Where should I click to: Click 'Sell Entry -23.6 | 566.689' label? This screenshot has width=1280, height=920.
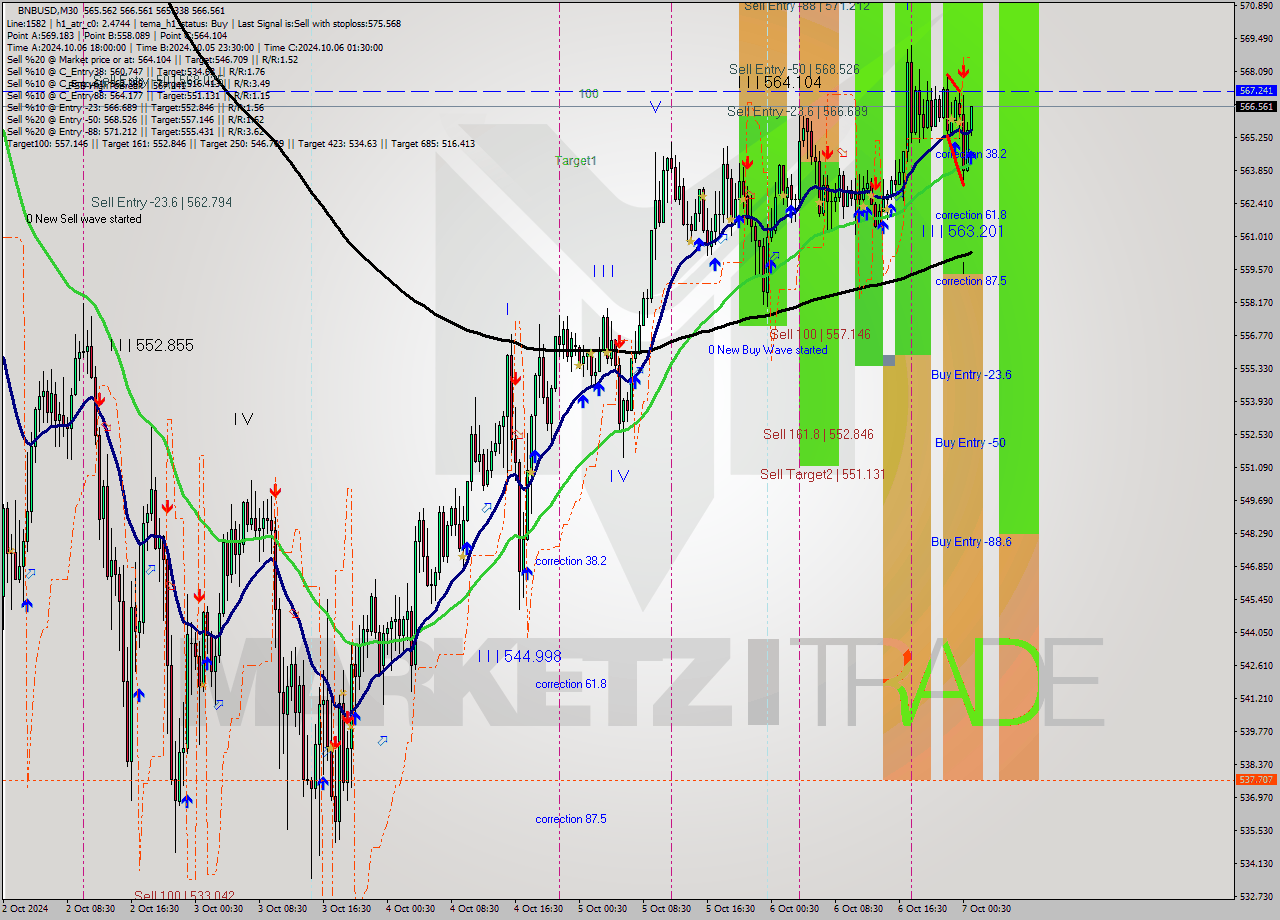pyautogui.click(x=798, y=111)
